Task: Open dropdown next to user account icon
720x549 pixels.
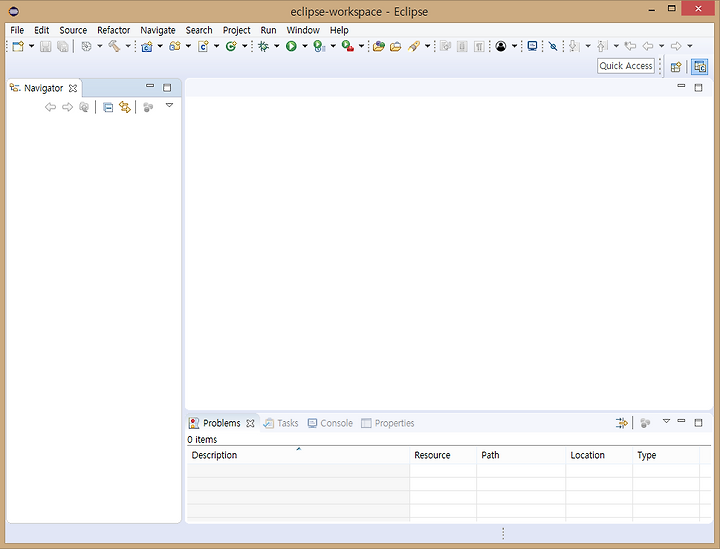Action: tap(514, 46)
